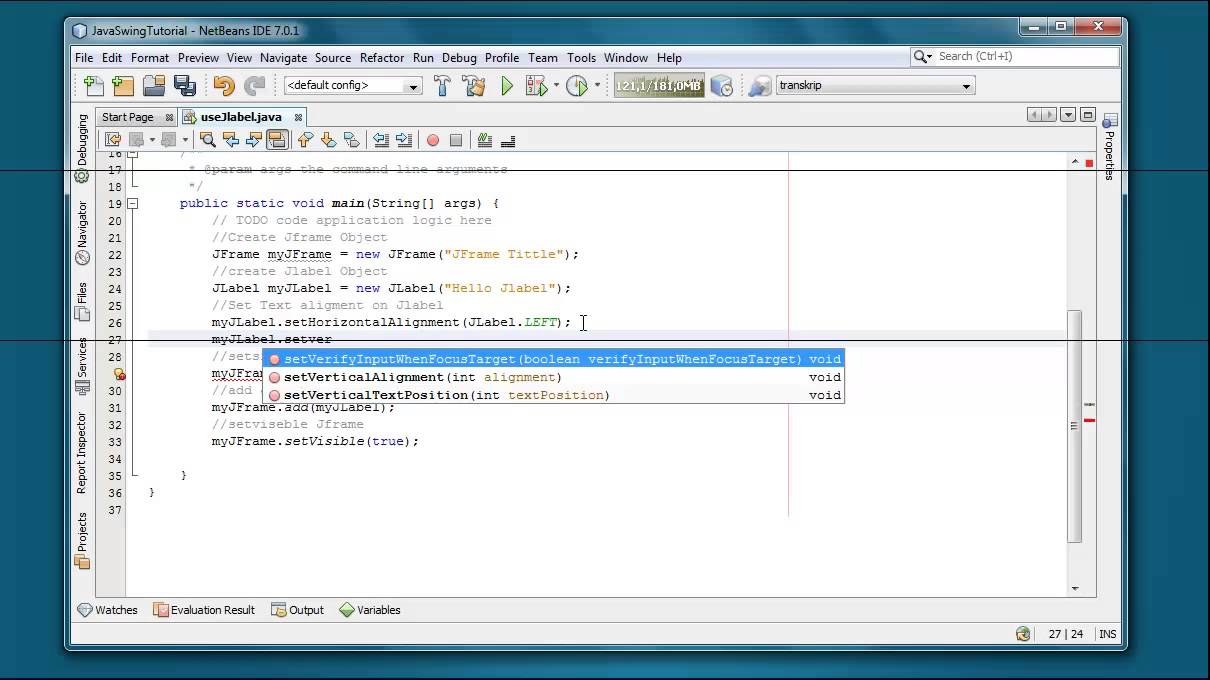Find selection with the magnifier icon
The image size is (1210, 680).
coord(208,140)
